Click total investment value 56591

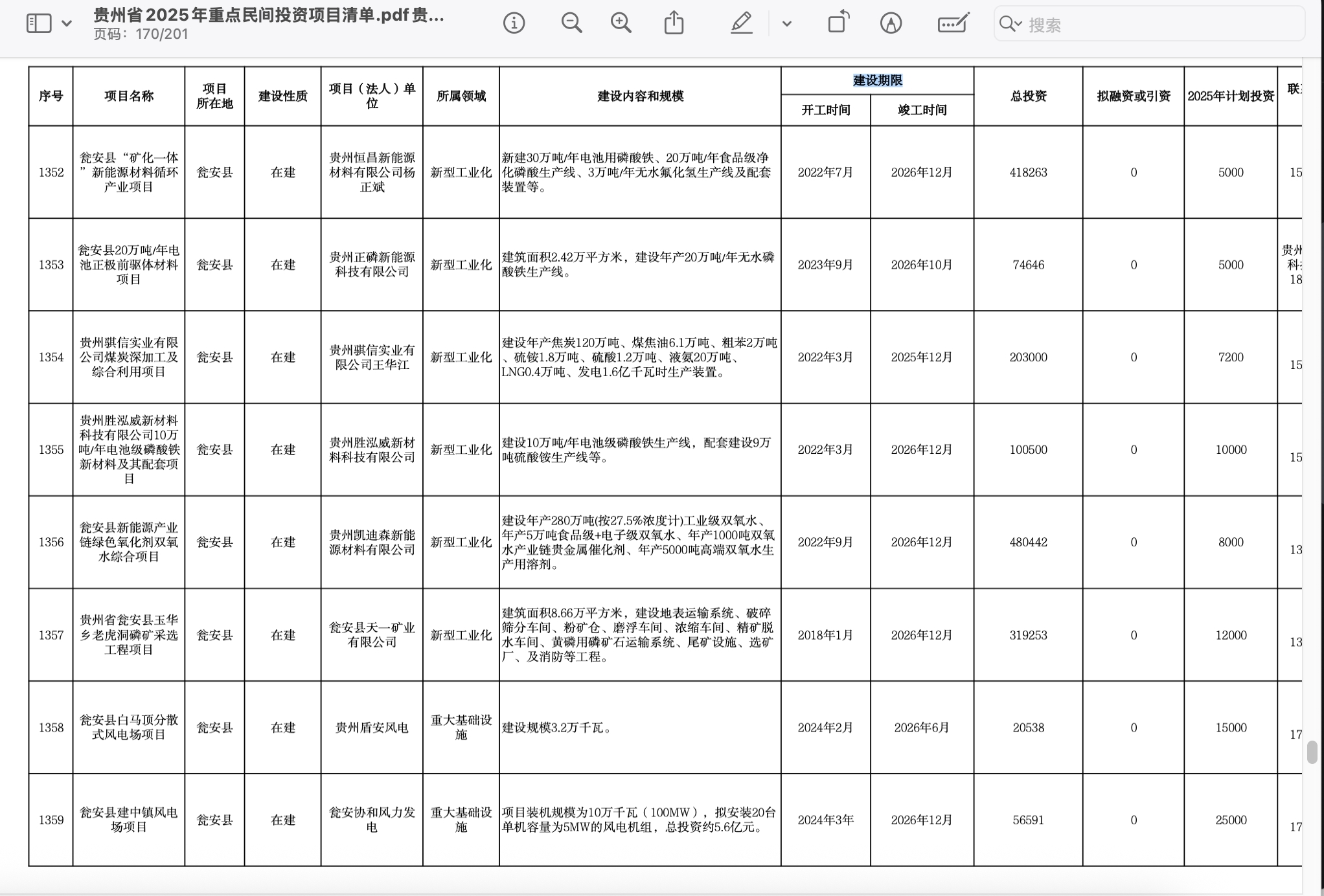[1028, 820]
